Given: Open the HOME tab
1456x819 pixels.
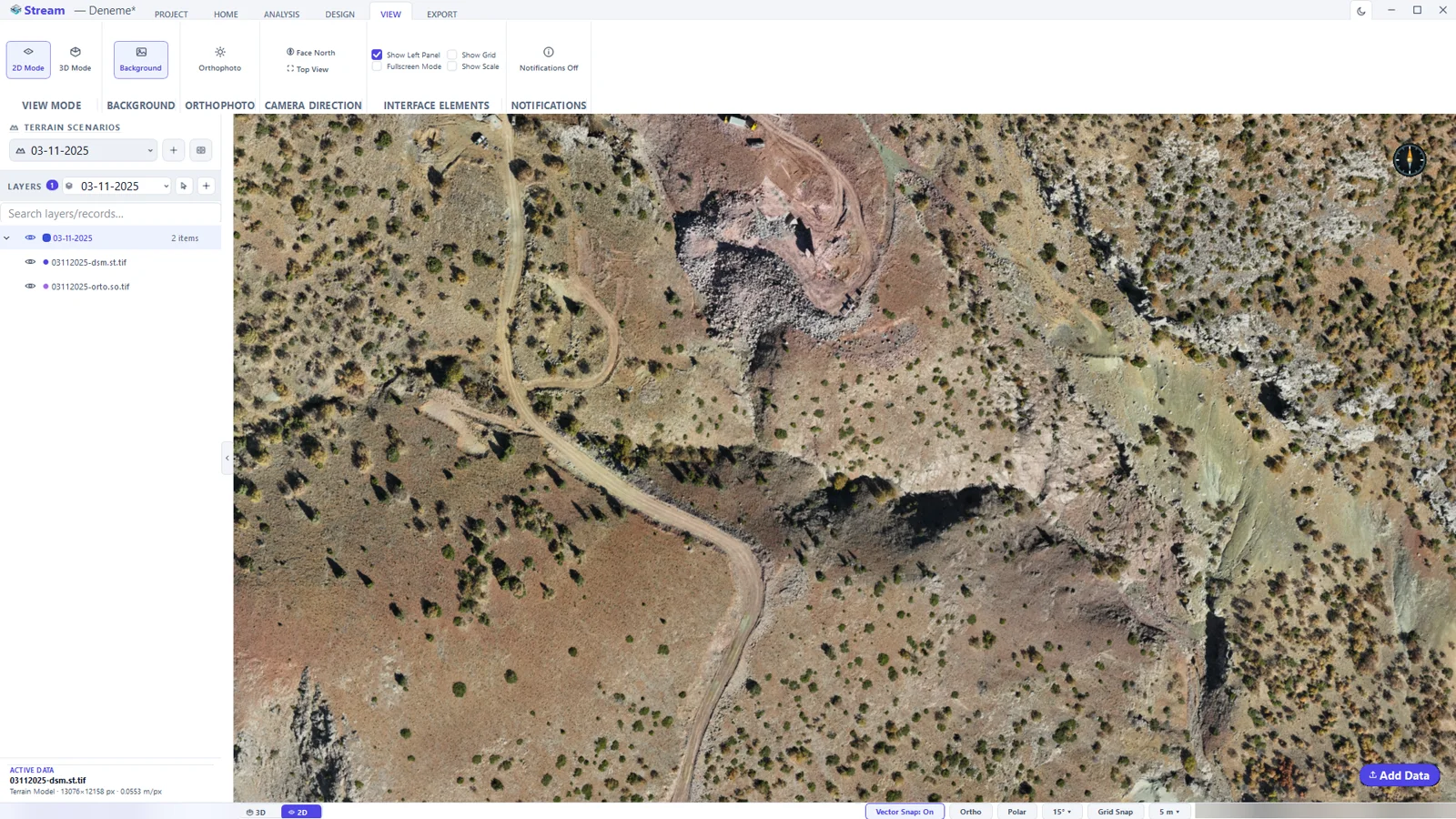Looking at the screenshot, I should (226, 15).
